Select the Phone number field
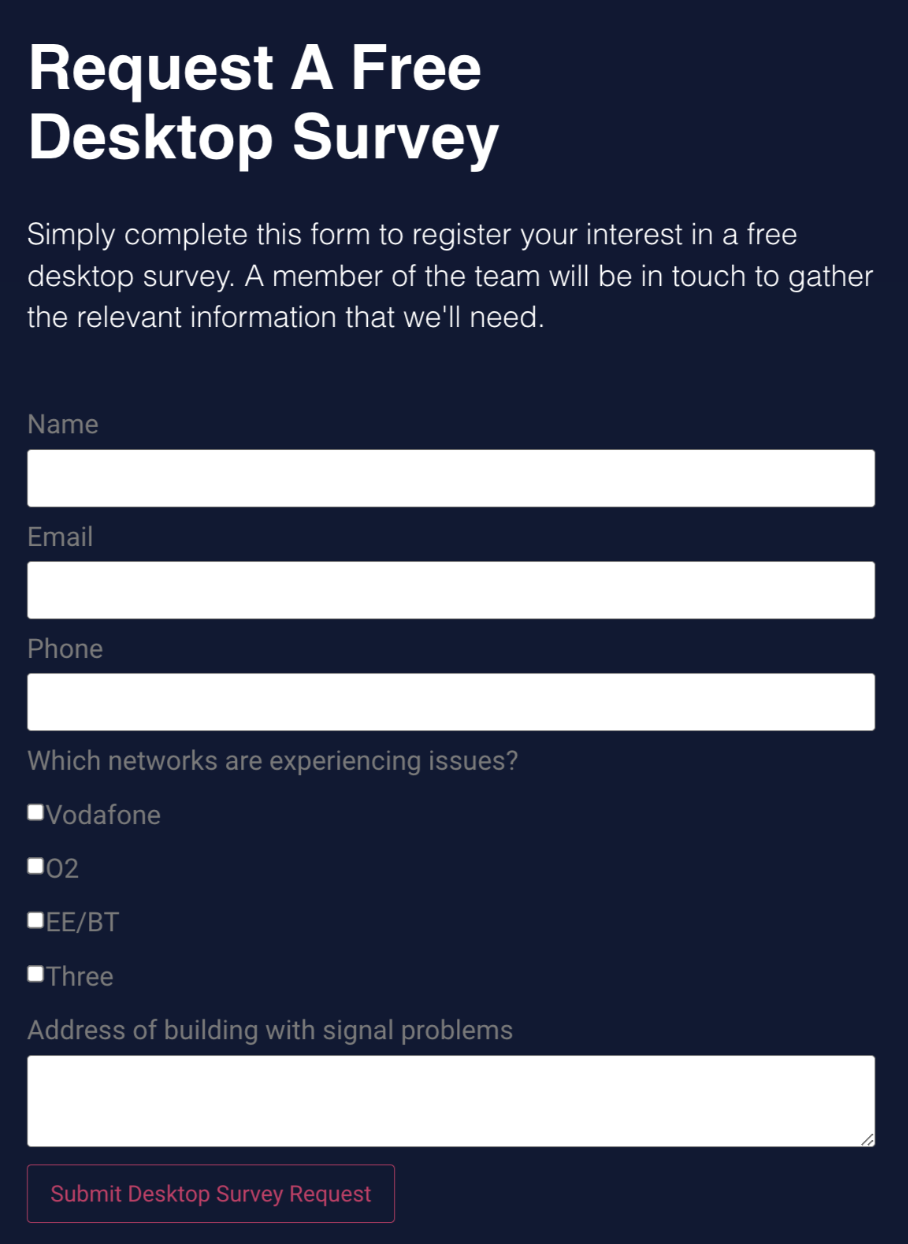The height and width of the screenshot is (1244, 908). point(450,702)
